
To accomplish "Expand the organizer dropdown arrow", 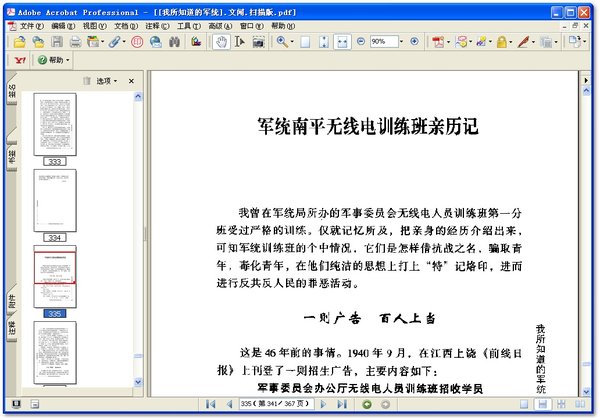I will coord(103,42).
